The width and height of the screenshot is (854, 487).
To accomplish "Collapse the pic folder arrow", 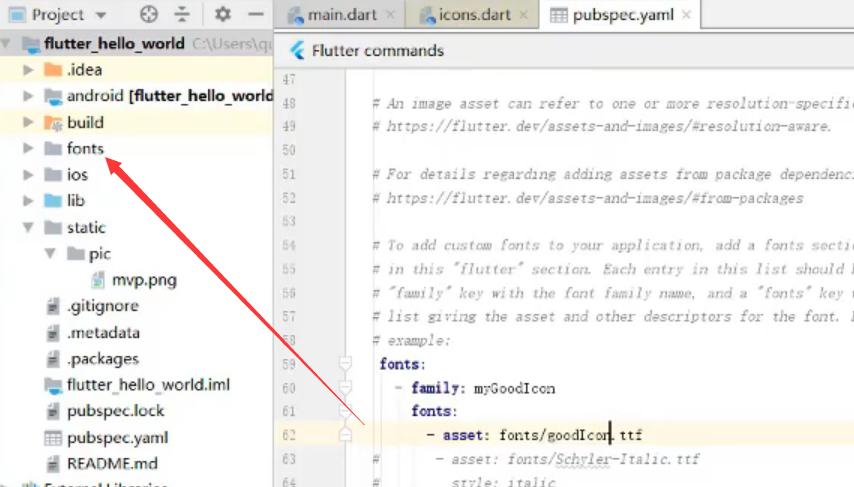I will point(50,253).
